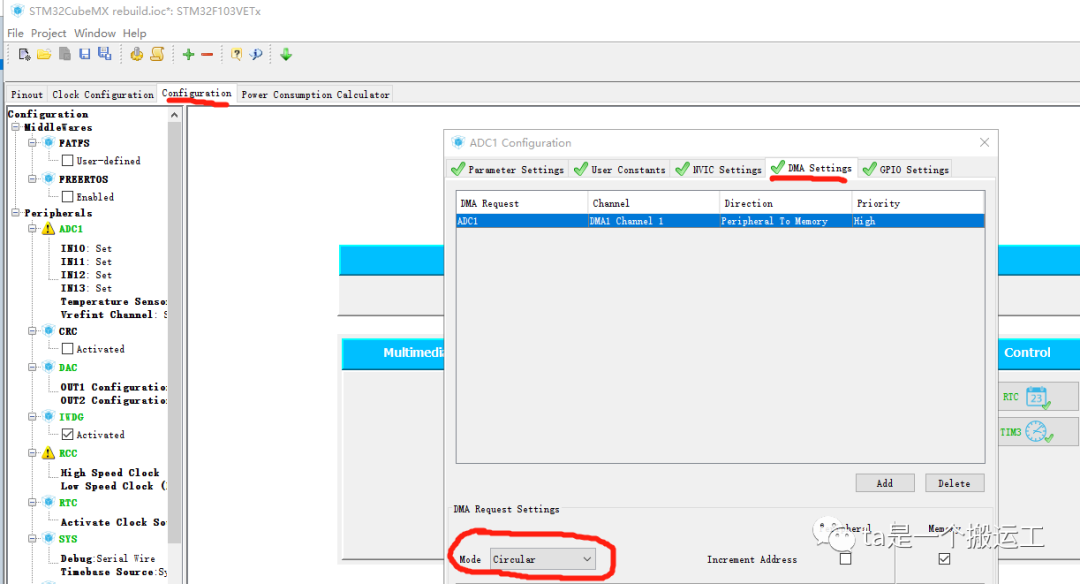Collapse the FREERTOS tree expander
The width and height of the screenshot is (1080, 584).
[32, 179]
